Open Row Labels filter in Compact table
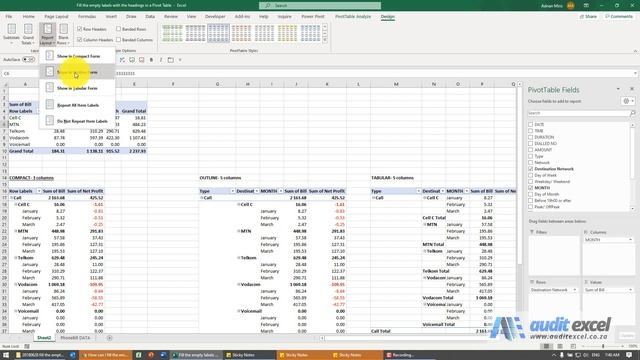Image resolution: width=640 pixels, height=360 pixels. coord(39,191)
